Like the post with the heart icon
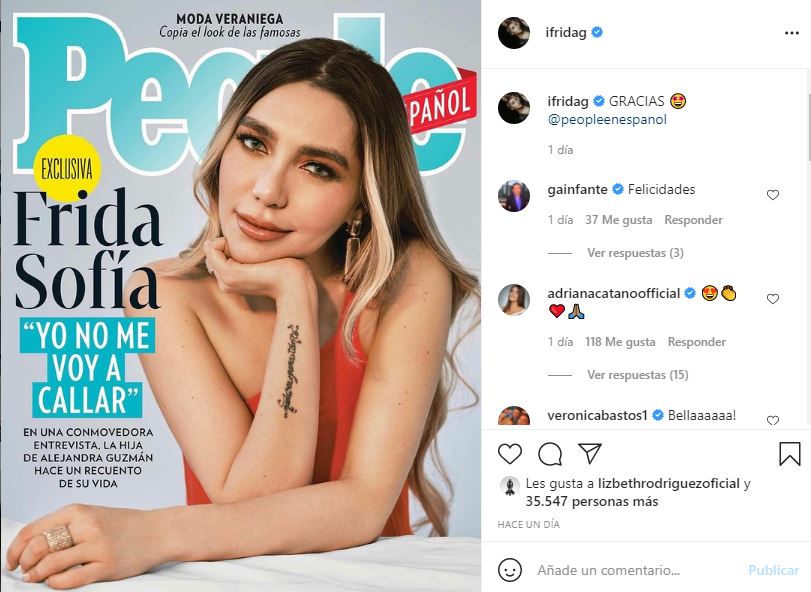The image size is (811, 592). (509, 453)
